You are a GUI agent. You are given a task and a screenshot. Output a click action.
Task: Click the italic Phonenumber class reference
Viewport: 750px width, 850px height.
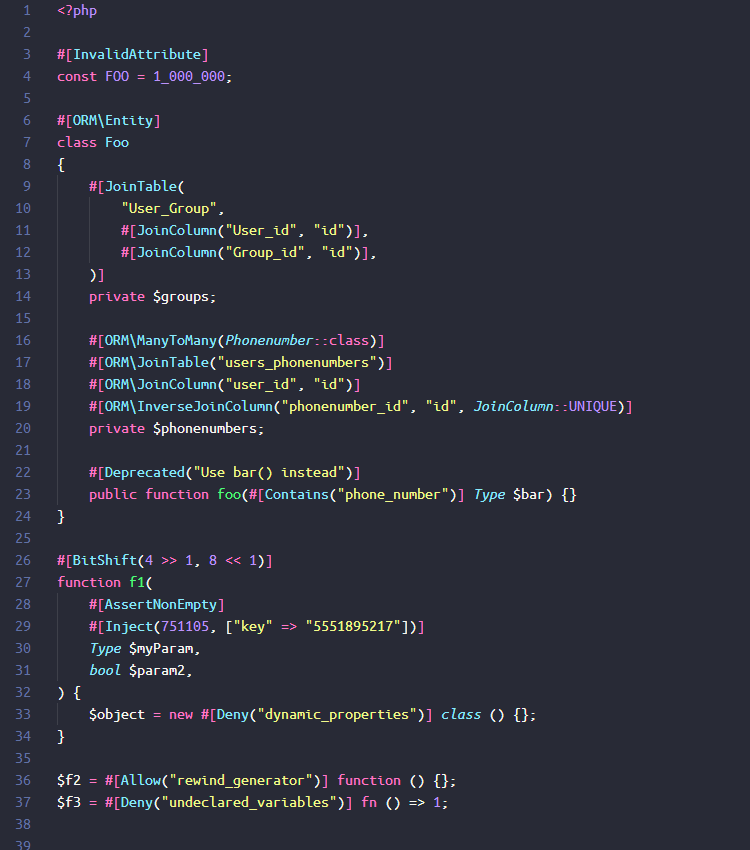tap(269, 340)
